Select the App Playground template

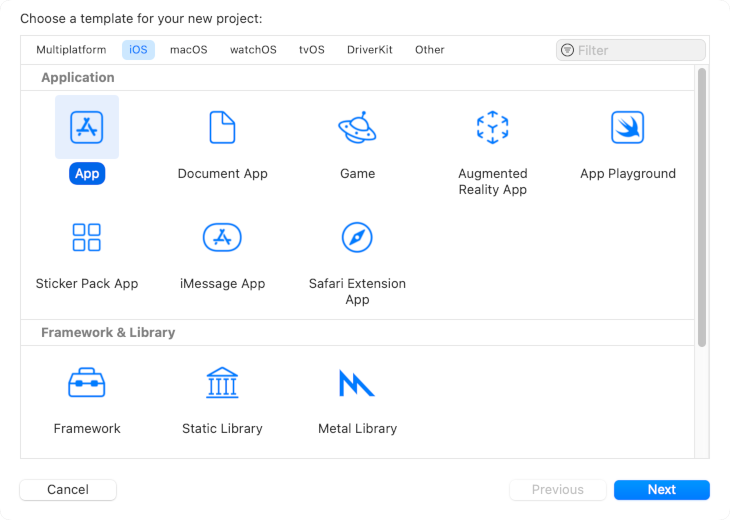tap(627, 128)
